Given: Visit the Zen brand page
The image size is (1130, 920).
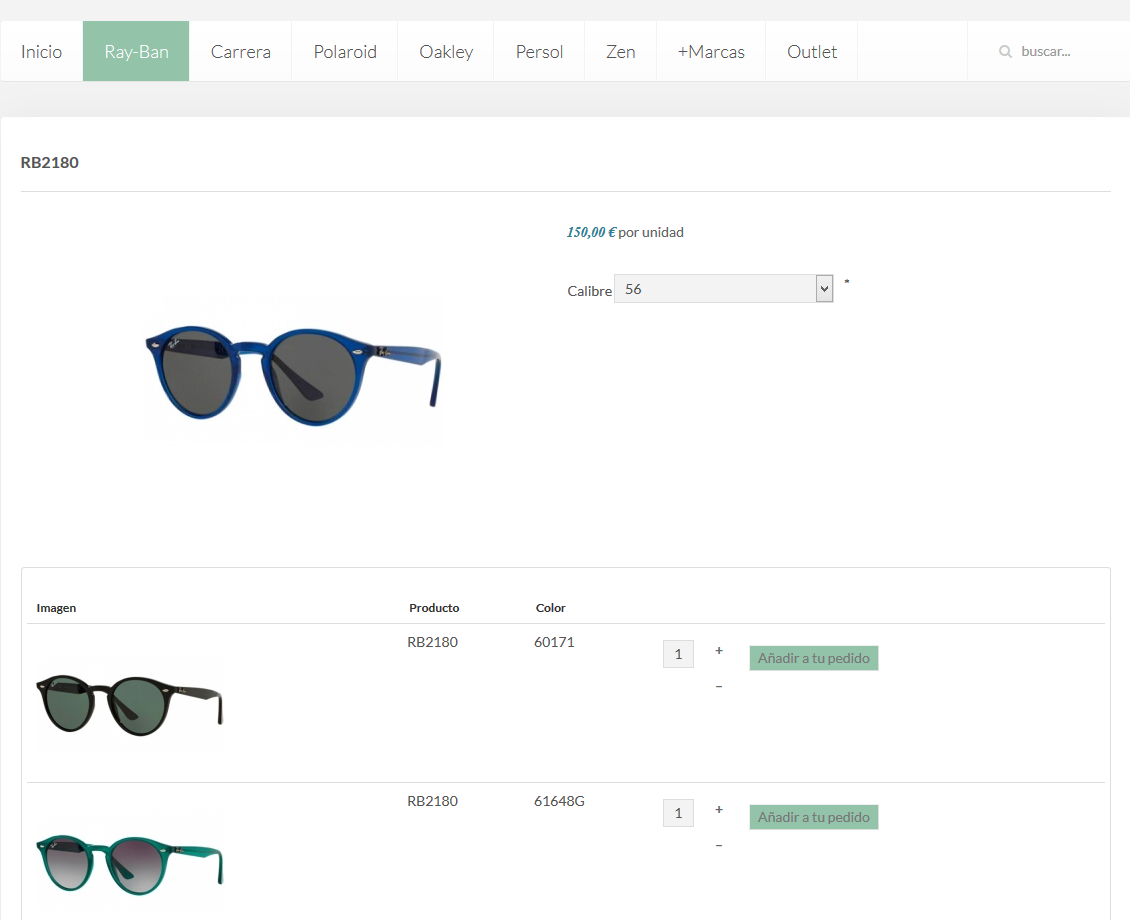Looking at the screenshot, I should point(620,51).
